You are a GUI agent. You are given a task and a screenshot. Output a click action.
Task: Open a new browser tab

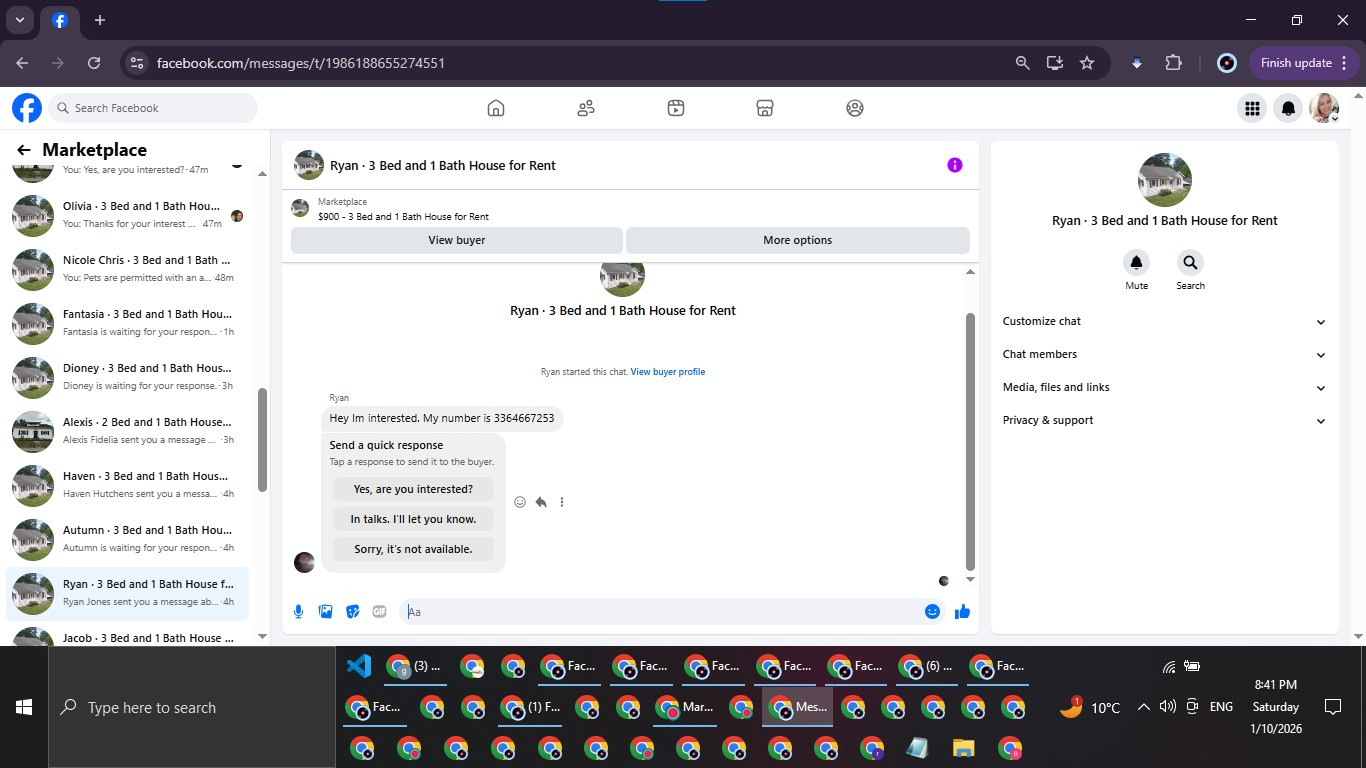pyautogui.click(x=100, y=20)
